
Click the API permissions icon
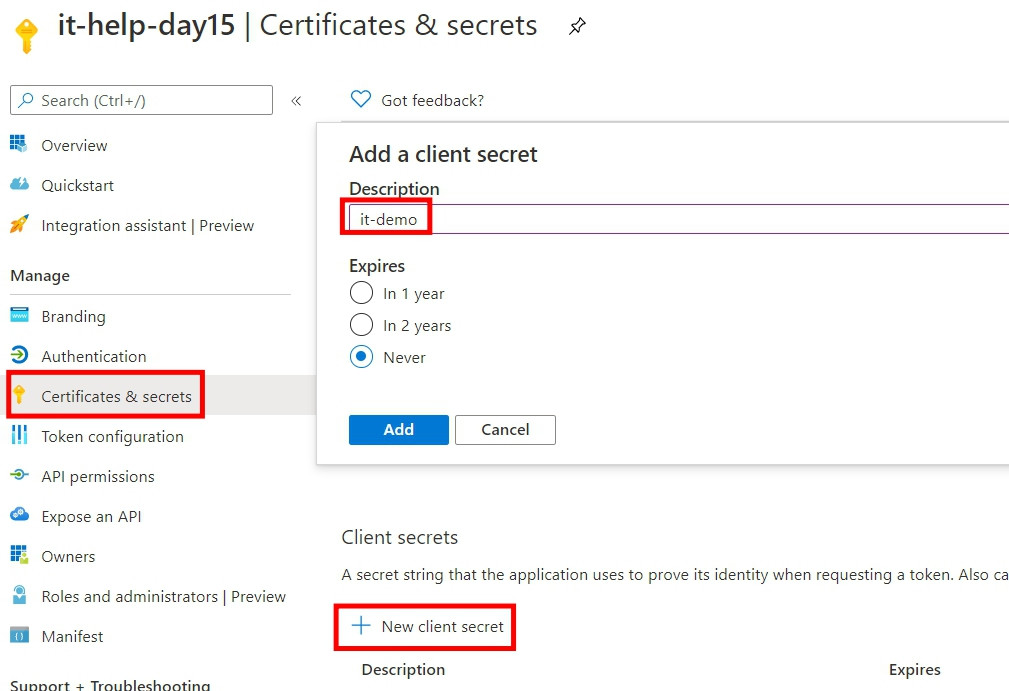pyautogui.click(x=19, y=476)
